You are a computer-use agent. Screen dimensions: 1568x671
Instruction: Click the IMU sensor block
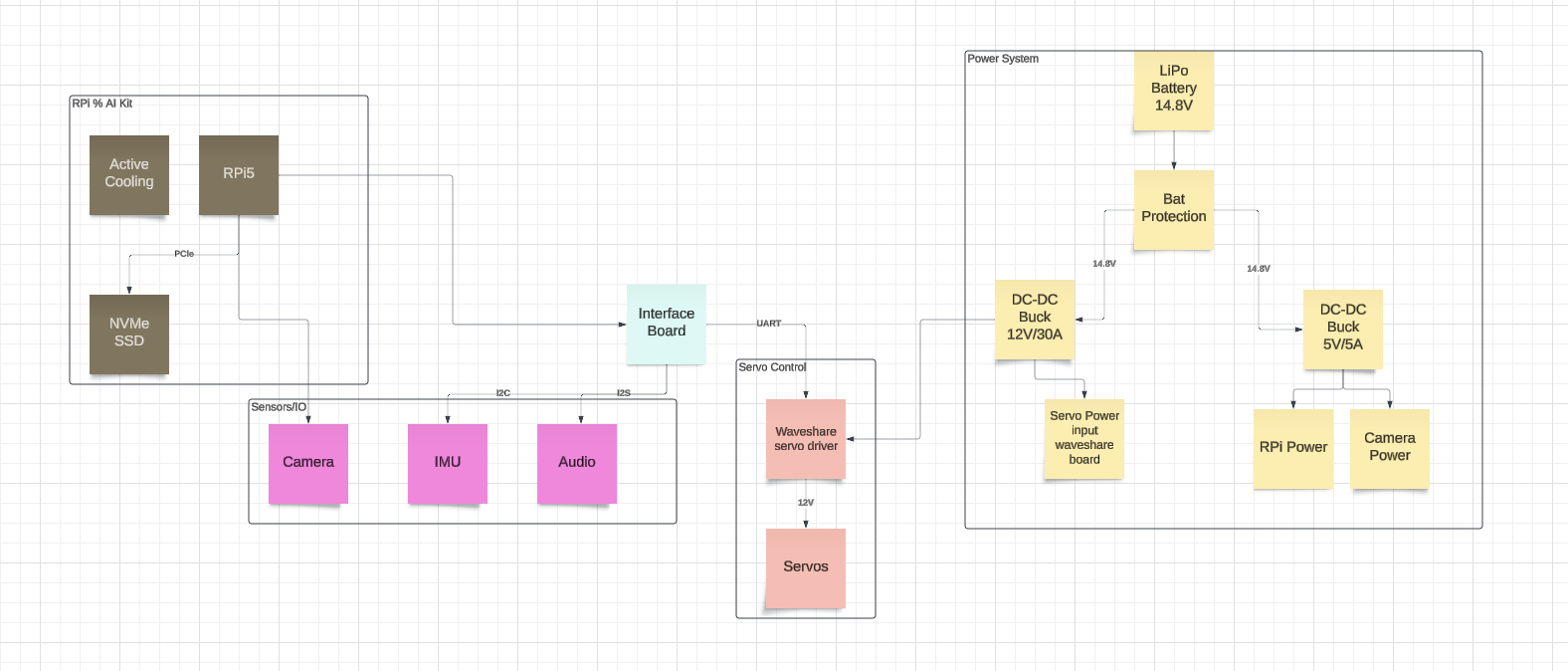tap(448, 463)
